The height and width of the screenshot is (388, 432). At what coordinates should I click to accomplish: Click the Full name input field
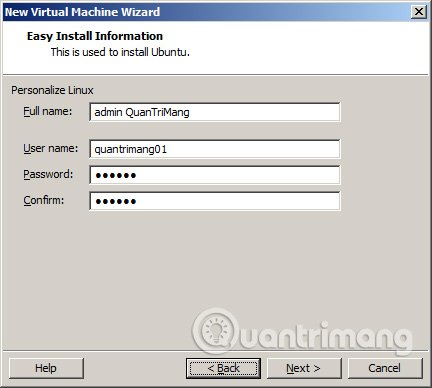point(215,112)
